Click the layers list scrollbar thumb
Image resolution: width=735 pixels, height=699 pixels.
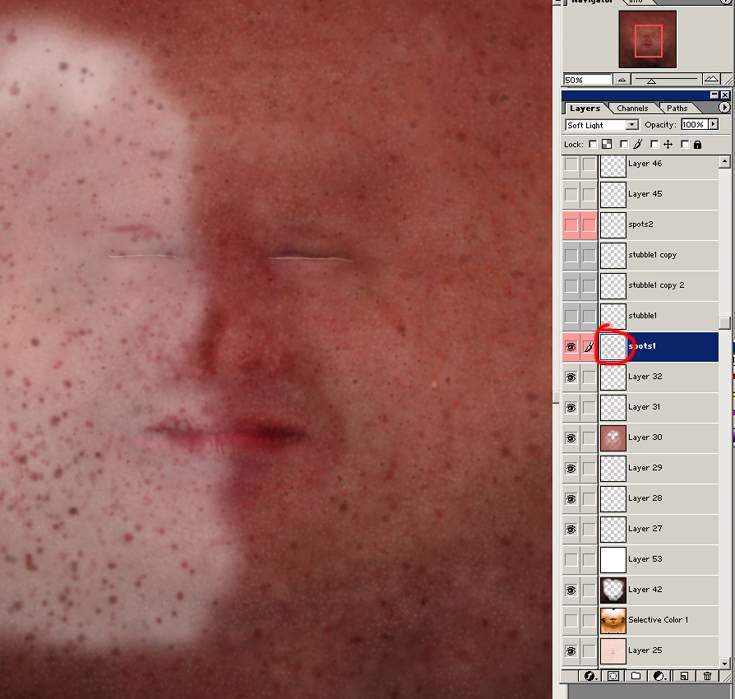(725, 323)
